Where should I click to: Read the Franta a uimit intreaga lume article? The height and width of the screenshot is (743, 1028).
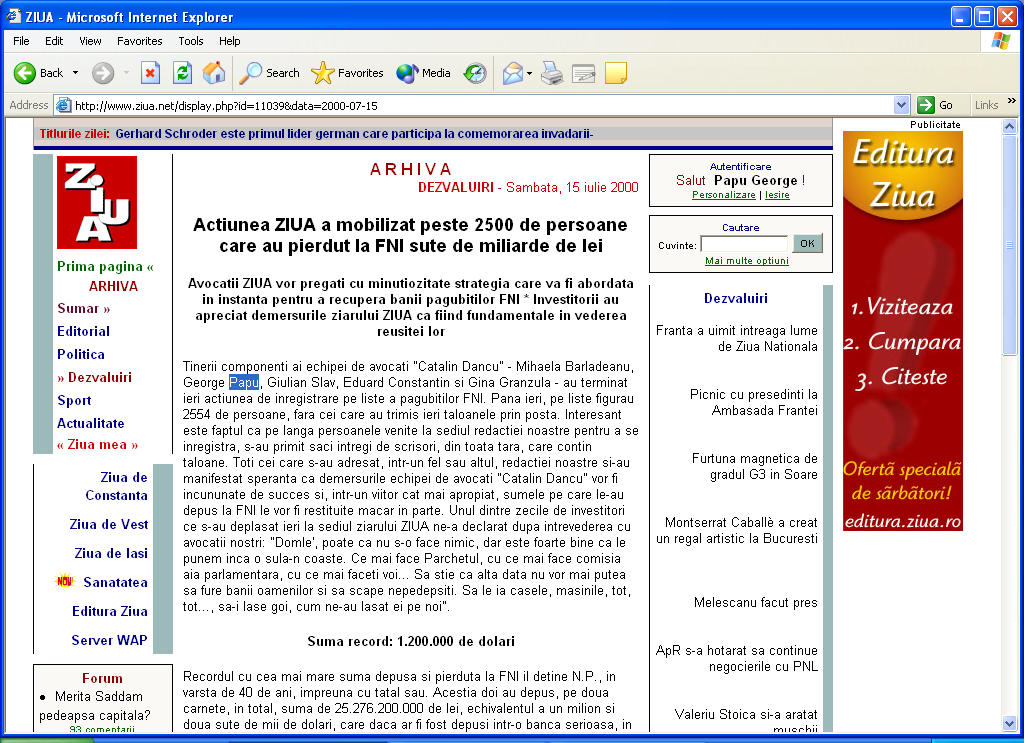pyautogui.click(x=737, y=338)
